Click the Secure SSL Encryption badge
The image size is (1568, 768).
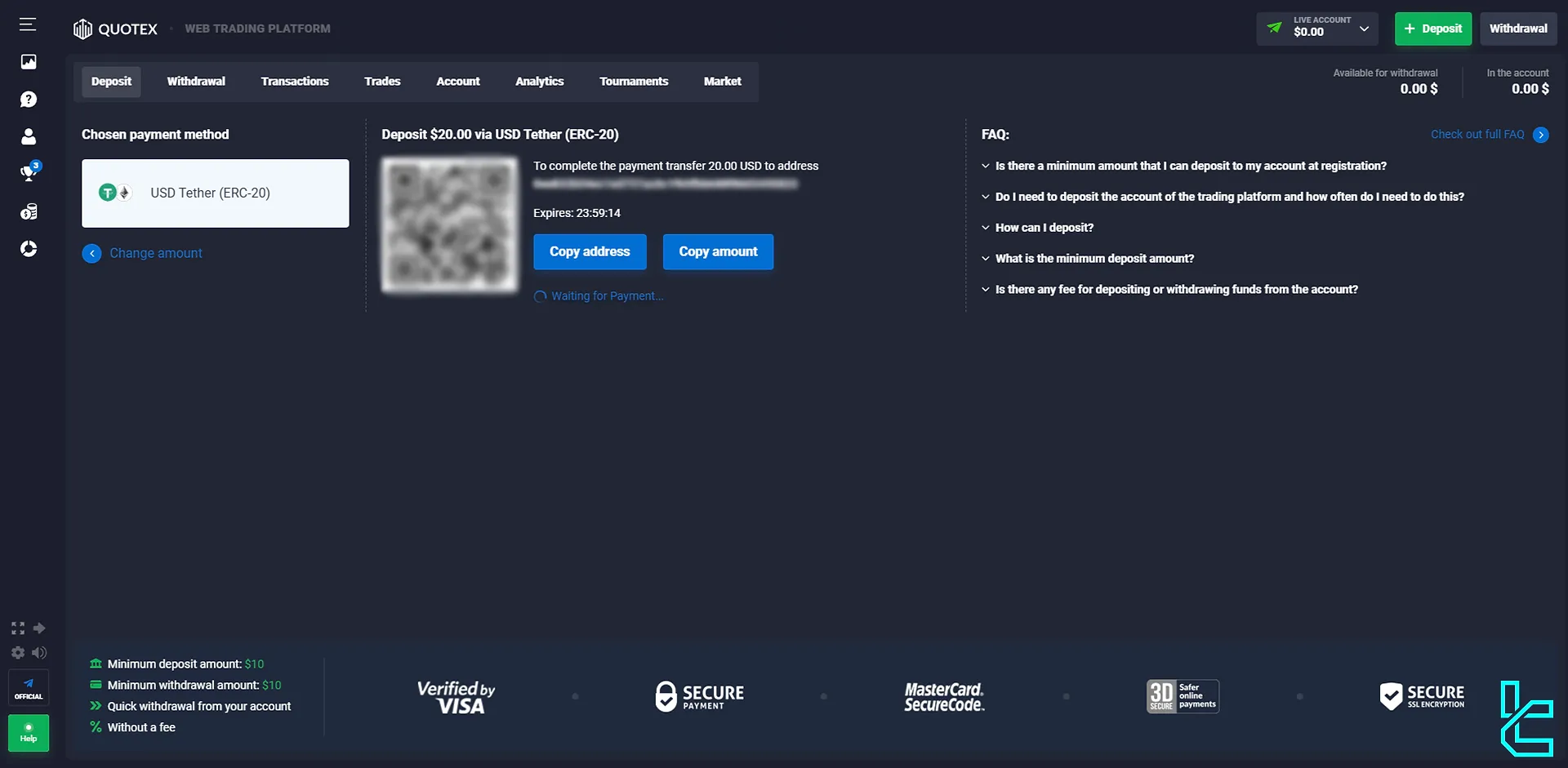1422,696
